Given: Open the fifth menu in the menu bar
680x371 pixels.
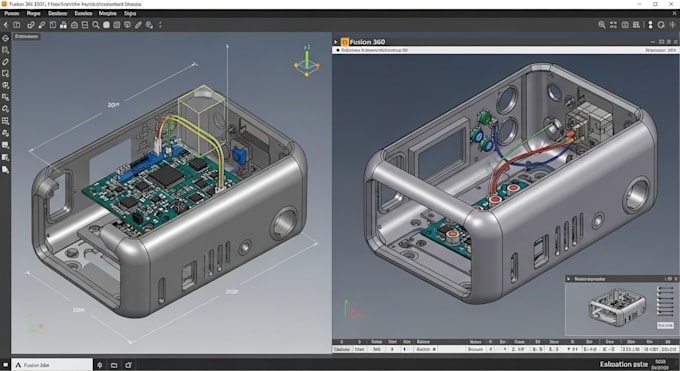Looking at the screenshot, I should pos(108,13).
